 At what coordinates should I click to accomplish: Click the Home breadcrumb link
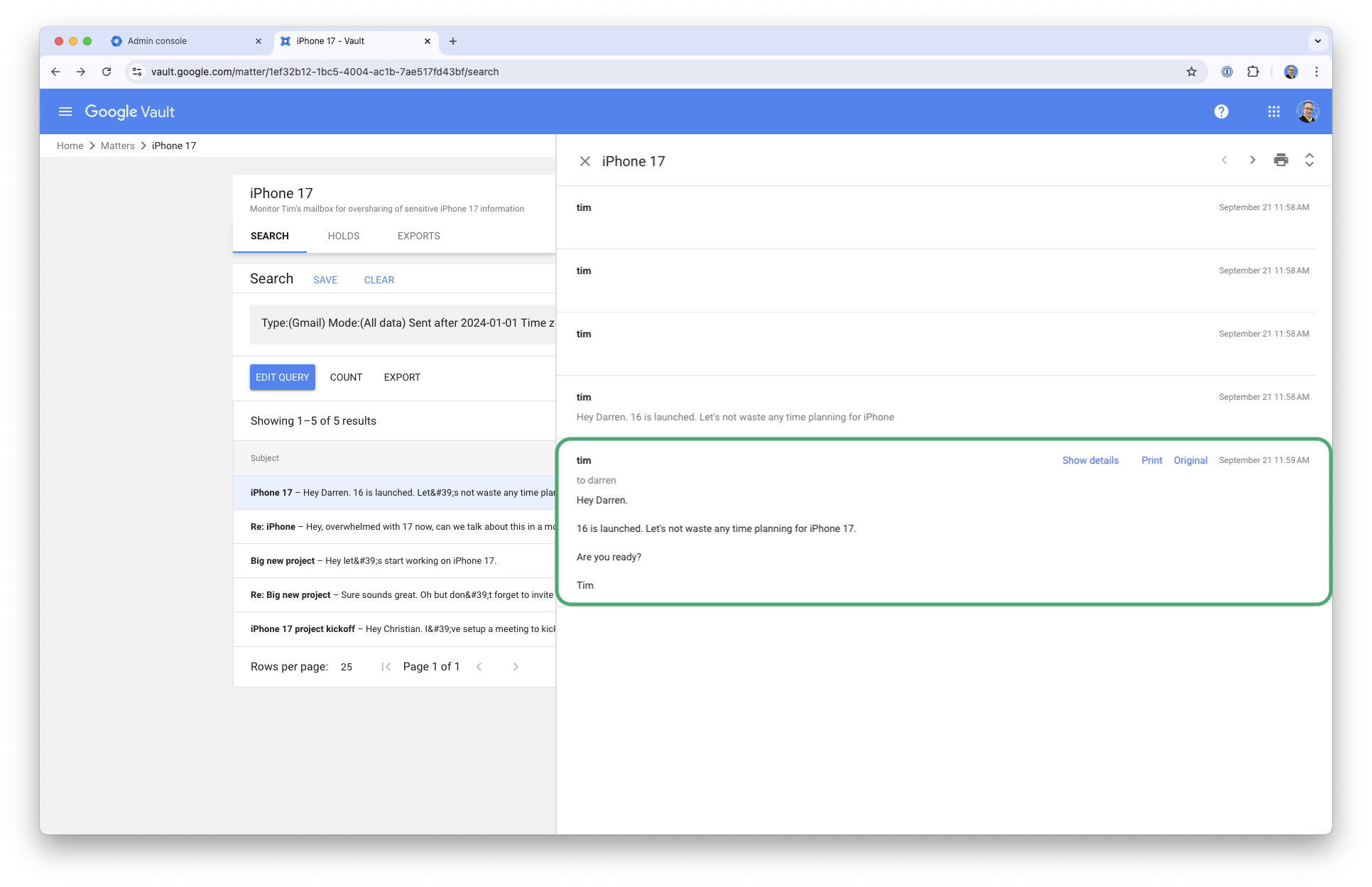[70, 146]
